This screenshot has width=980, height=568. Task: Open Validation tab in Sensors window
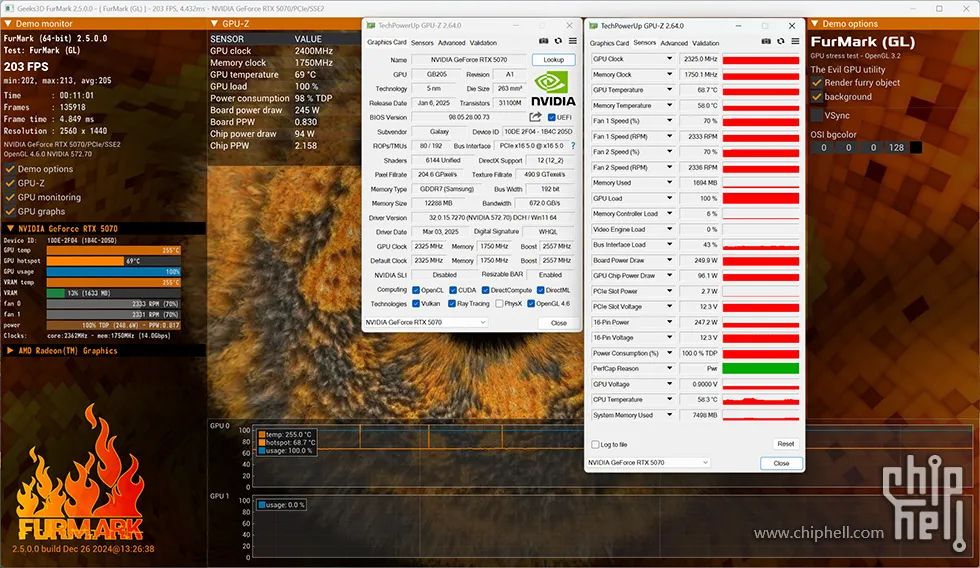(706, 43)
